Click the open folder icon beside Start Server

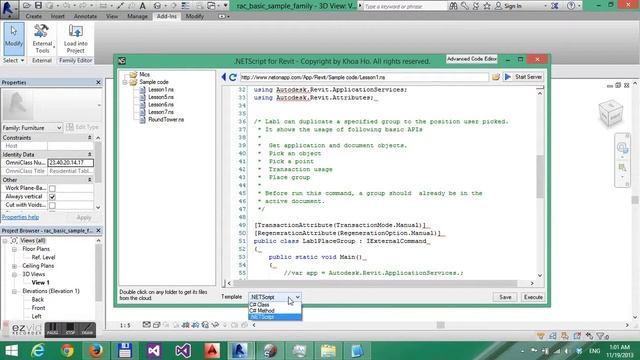click(496, 77)
